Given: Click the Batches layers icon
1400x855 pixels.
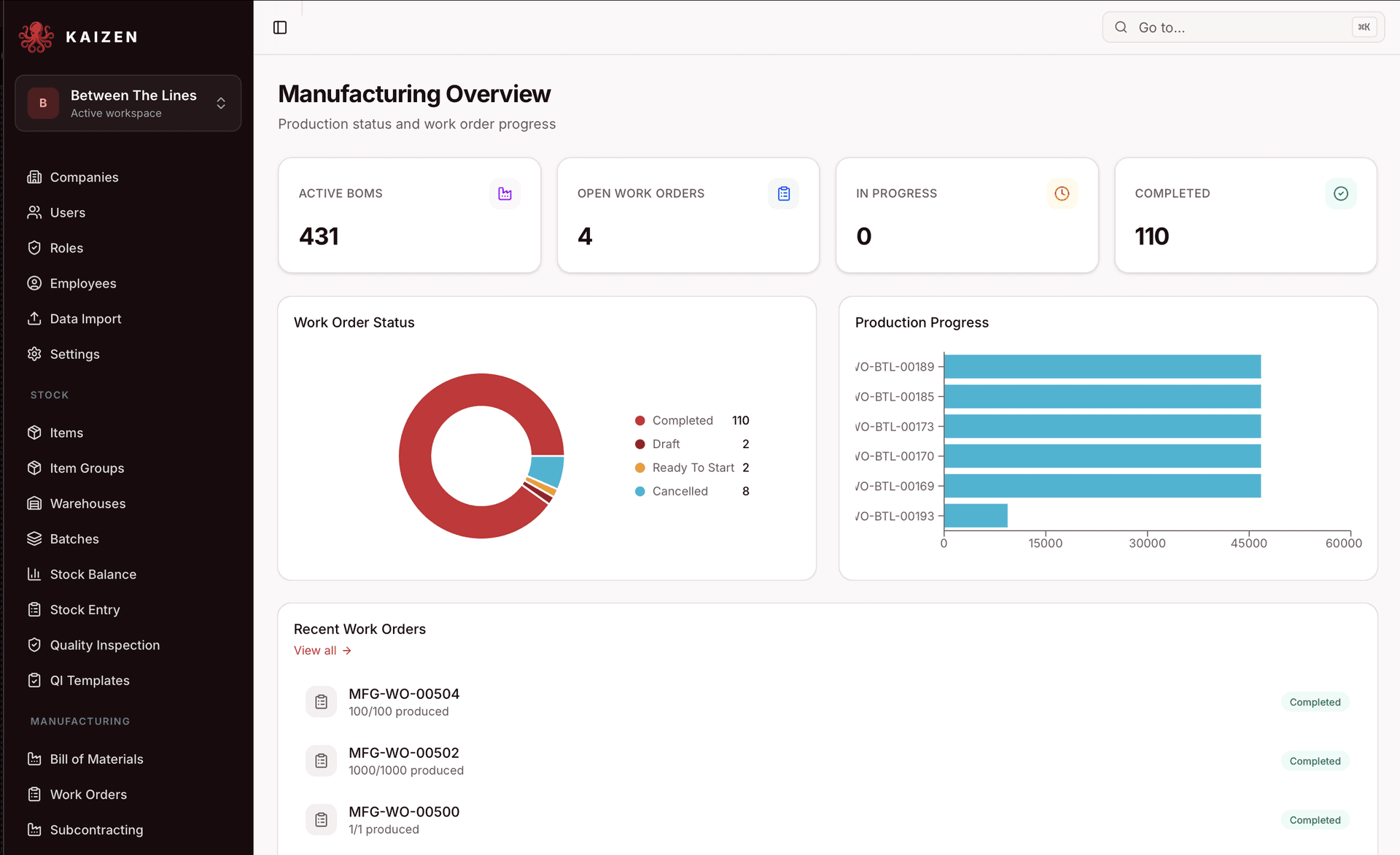Looking at the screenshot, I should point(34,539).
